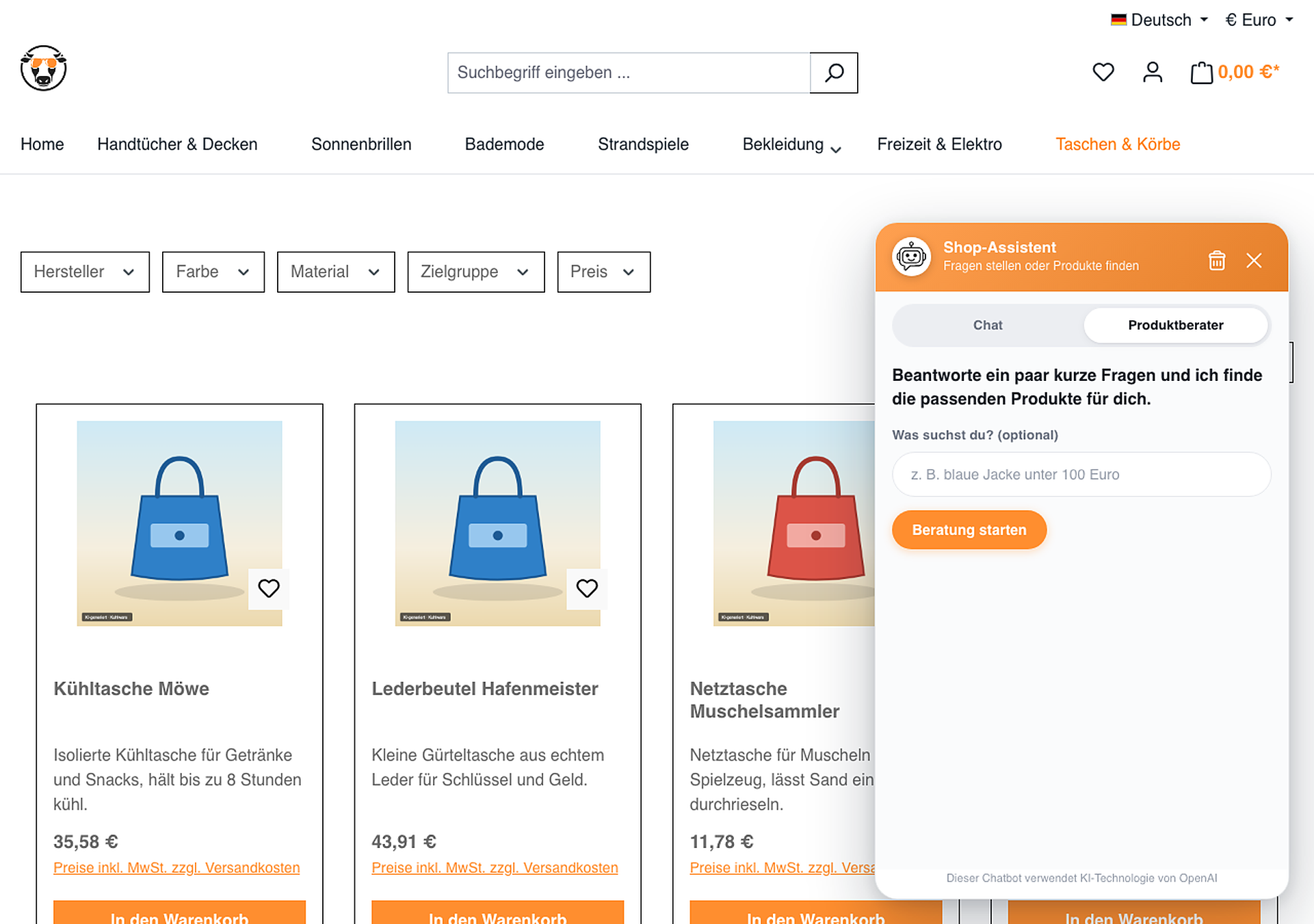Screen dimensions: 1314x924
Task: Click the magnifier search icon
Action: click(x=833, y=72)
